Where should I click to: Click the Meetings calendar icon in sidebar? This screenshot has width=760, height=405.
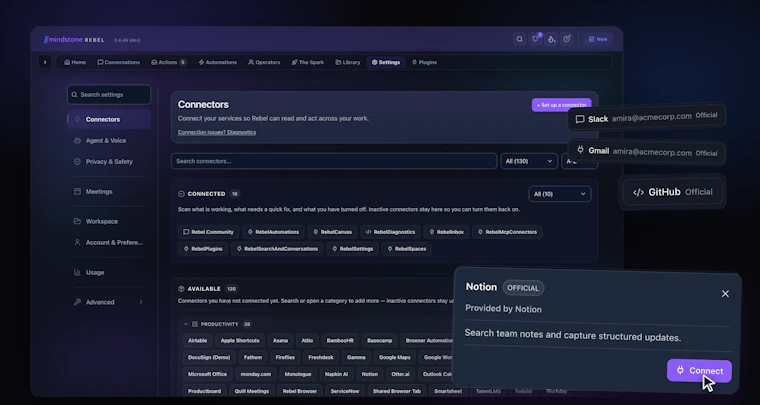[77, 191]
